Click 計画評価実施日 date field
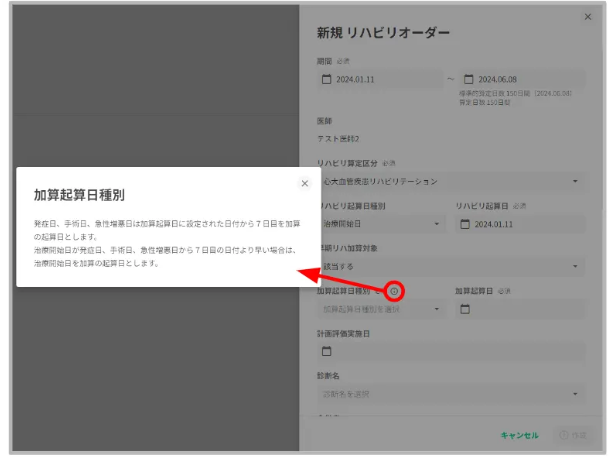This screenshot has width=615, height=463. point(451,351)
